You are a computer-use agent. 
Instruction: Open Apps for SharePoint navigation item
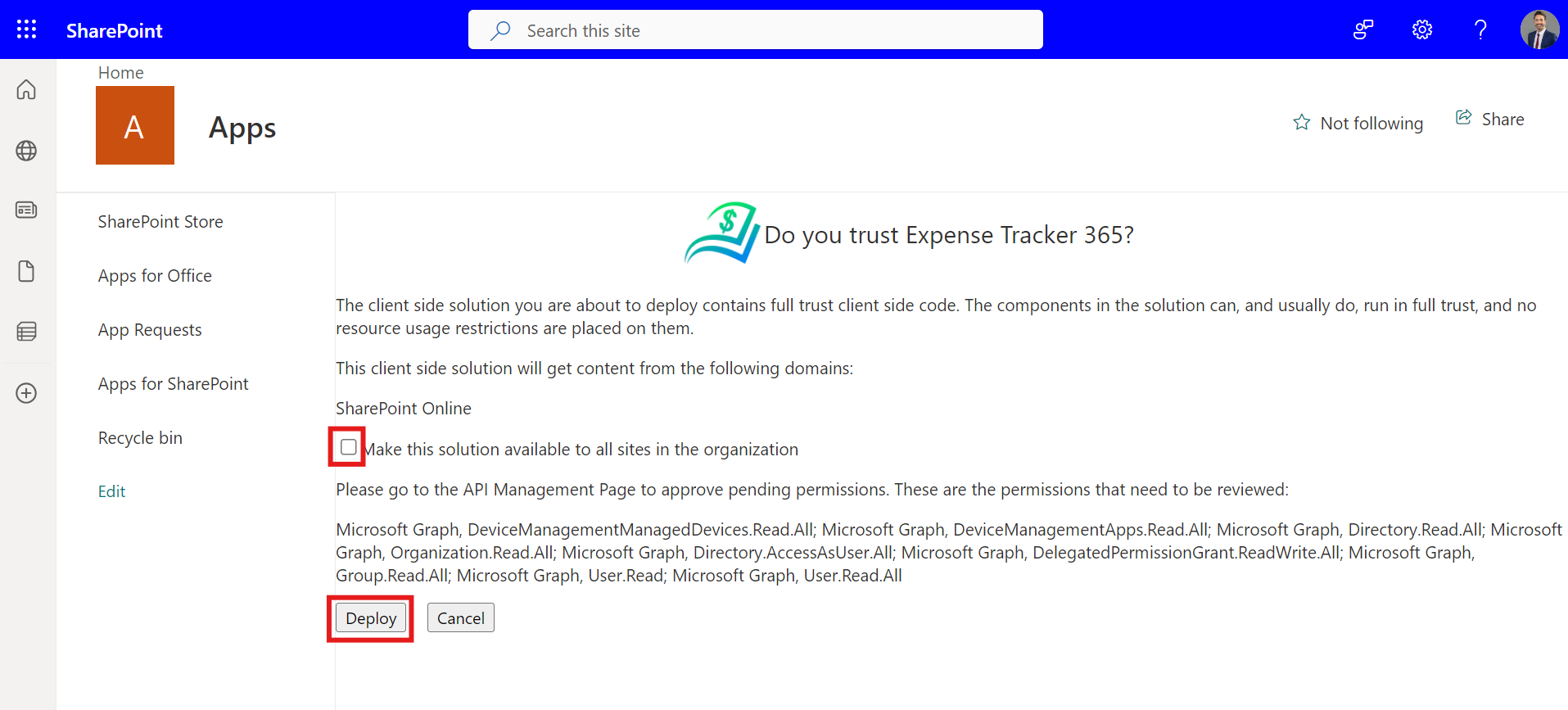coord(174,384)
